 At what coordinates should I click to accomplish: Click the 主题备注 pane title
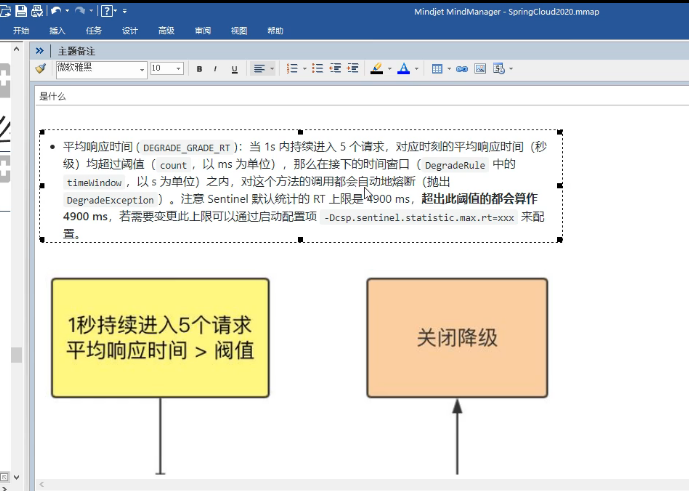76,51
